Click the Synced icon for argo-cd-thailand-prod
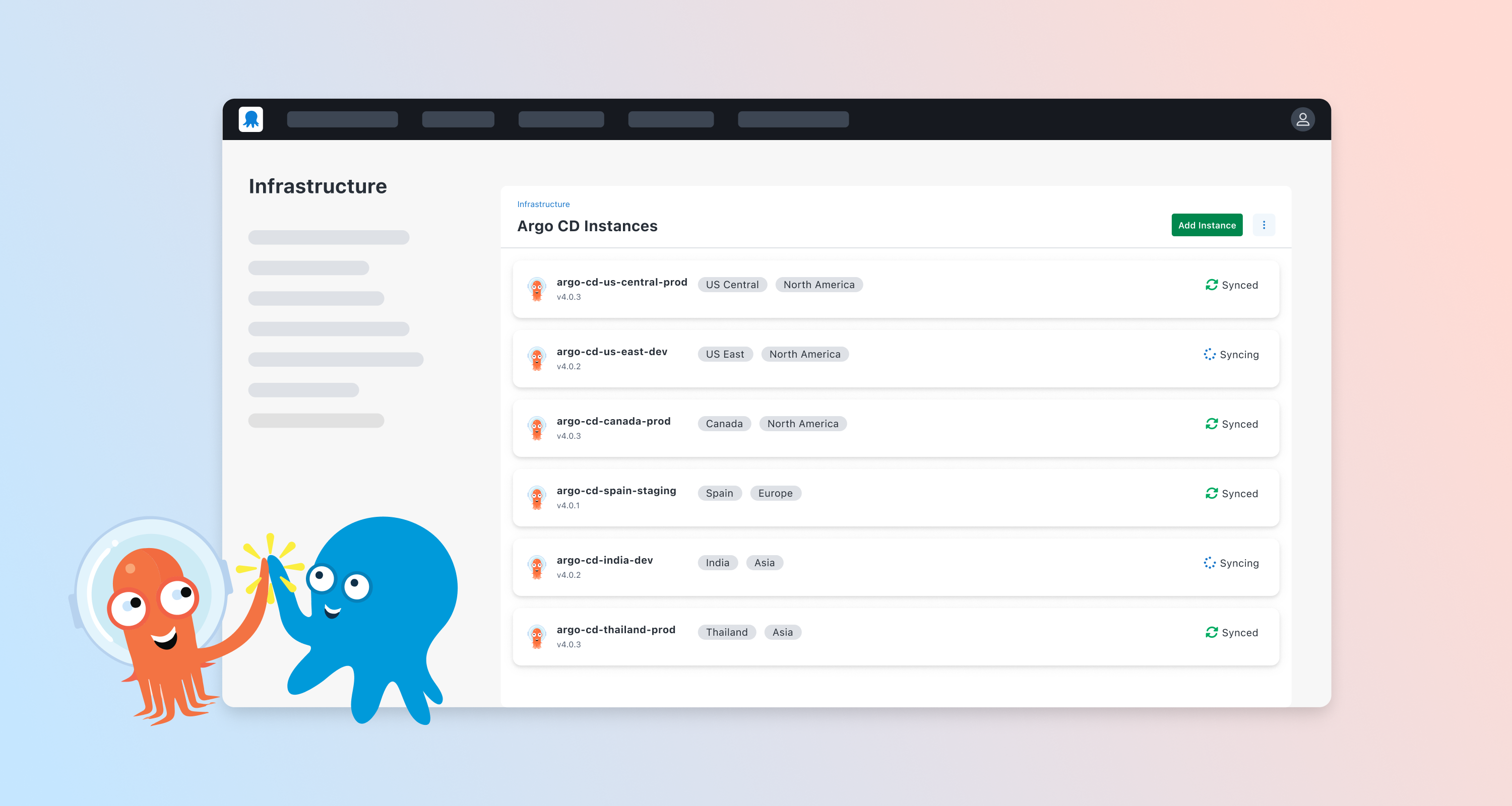 (x=1211, y=632)
